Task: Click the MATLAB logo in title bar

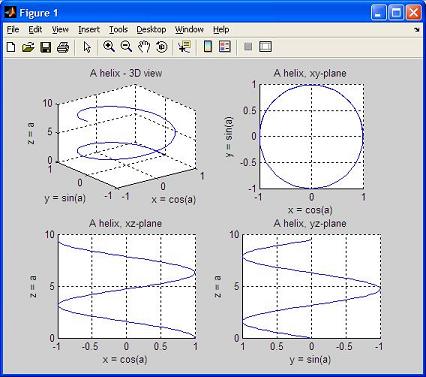Action: 10,13
